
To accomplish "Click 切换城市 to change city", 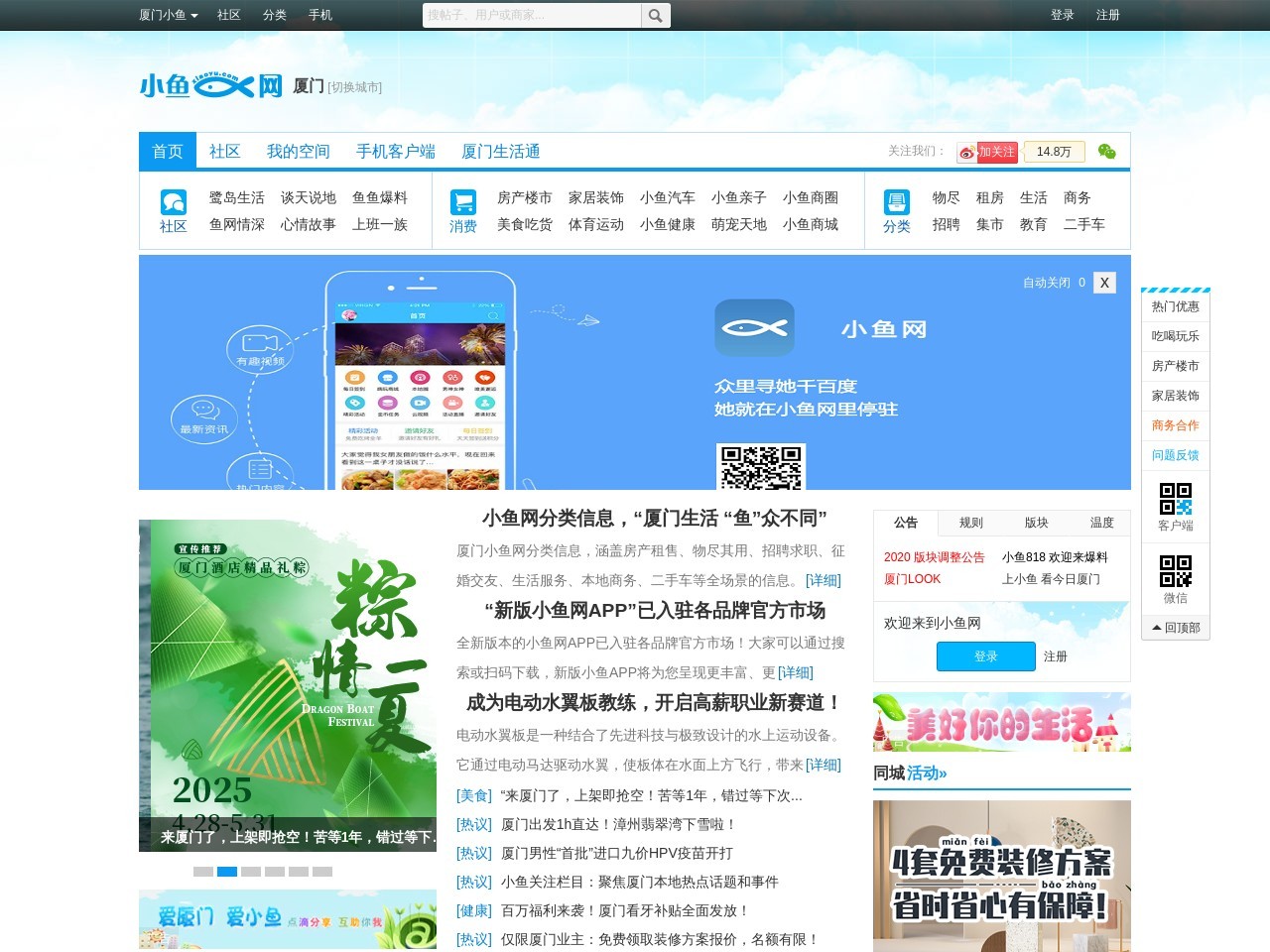I will click(355, 87).
